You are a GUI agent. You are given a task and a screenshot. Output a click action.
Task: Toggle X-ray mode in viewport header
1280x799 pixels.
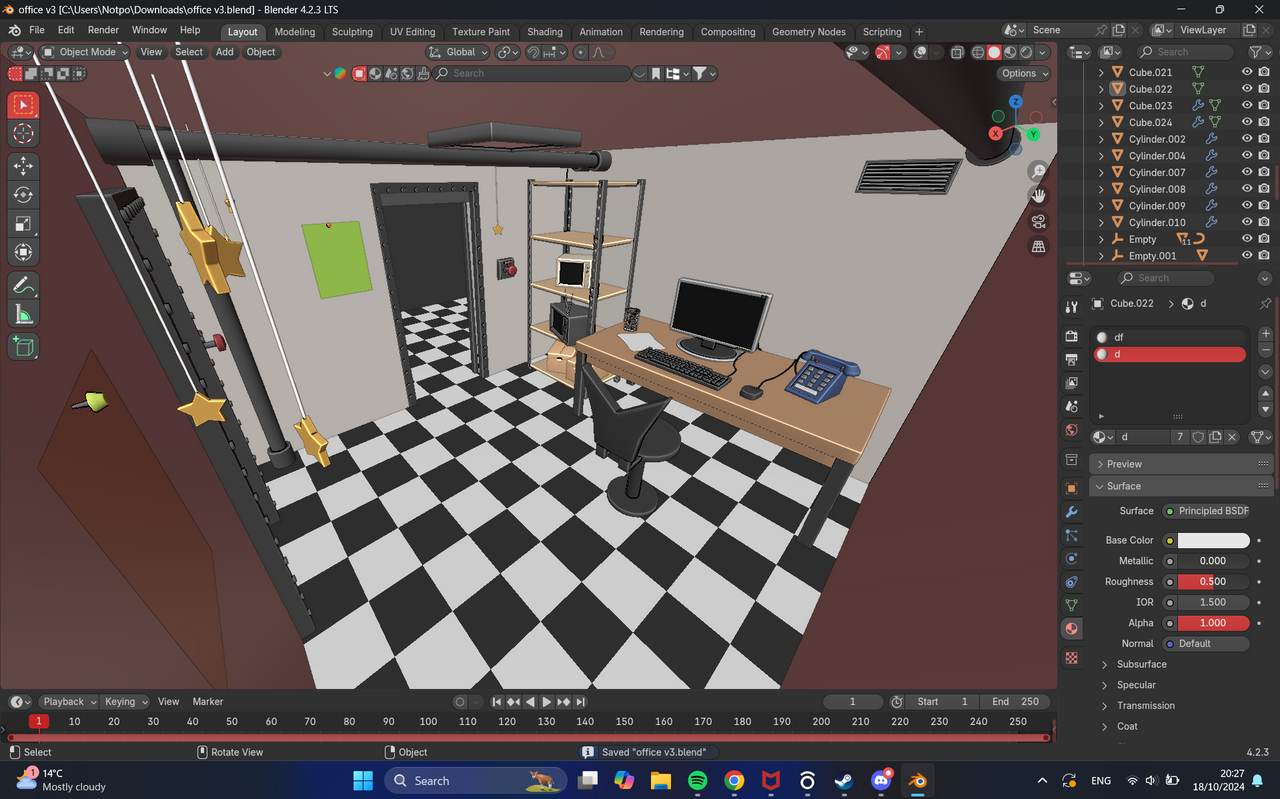(x=957, y=52)
